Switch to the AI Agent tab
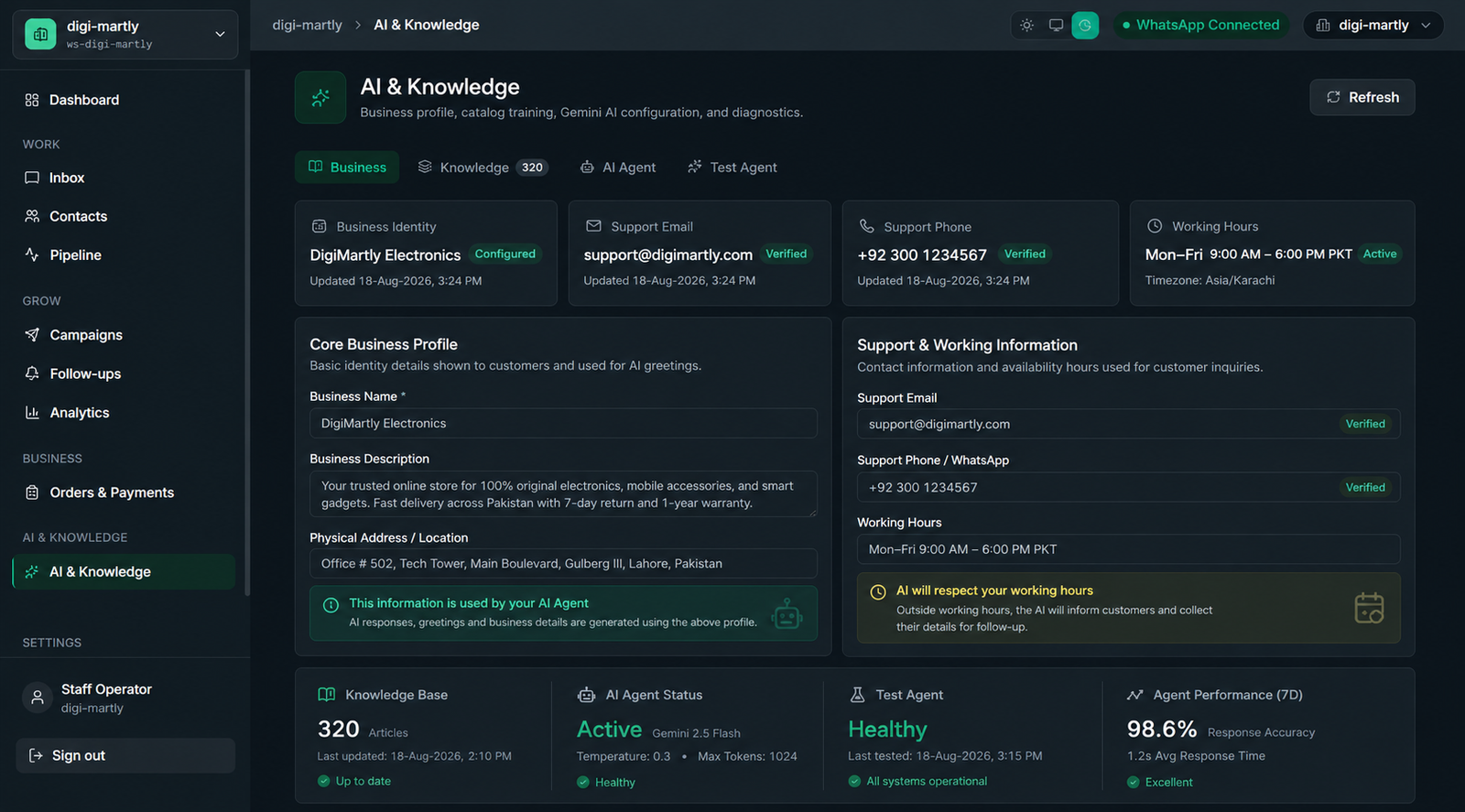Image resolution: width=1465 pixels, height=812 pixels. click(618, 167)
